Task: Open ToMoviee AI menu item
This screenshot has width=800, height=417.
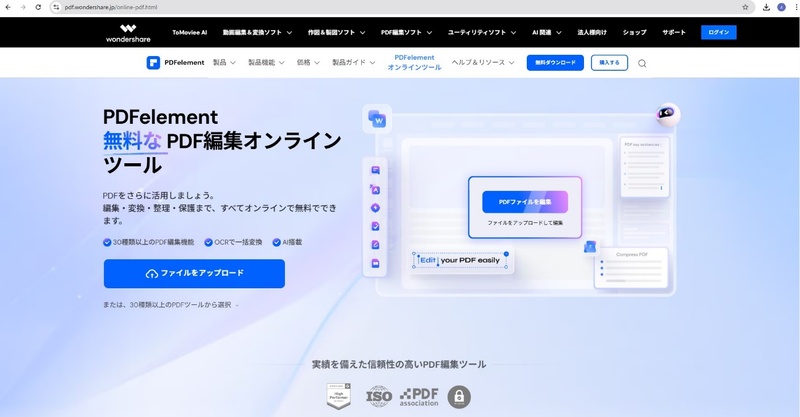Action: click(190, 33)
